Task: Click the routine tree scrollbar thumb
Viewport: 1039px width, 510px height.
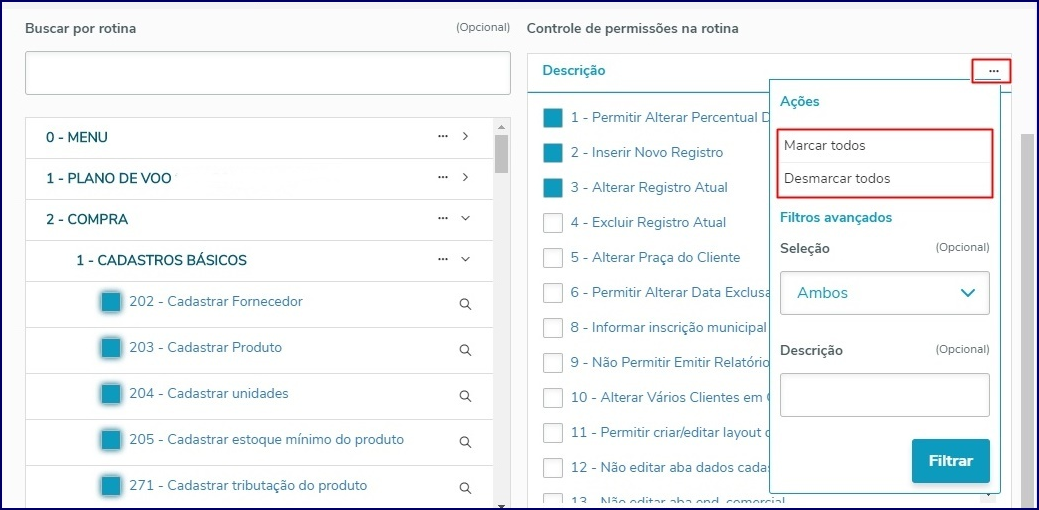Action: [501, 154]
